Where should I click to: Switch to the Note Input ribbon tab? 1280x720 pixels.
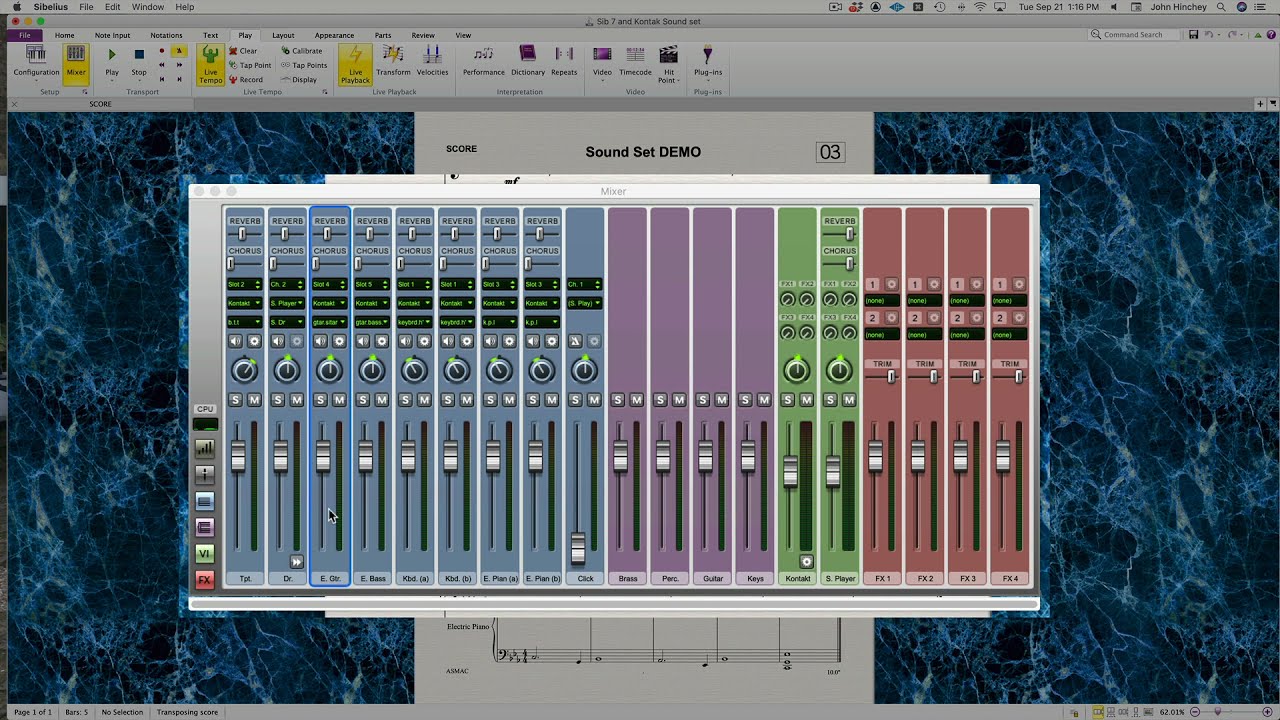(112, 35)
